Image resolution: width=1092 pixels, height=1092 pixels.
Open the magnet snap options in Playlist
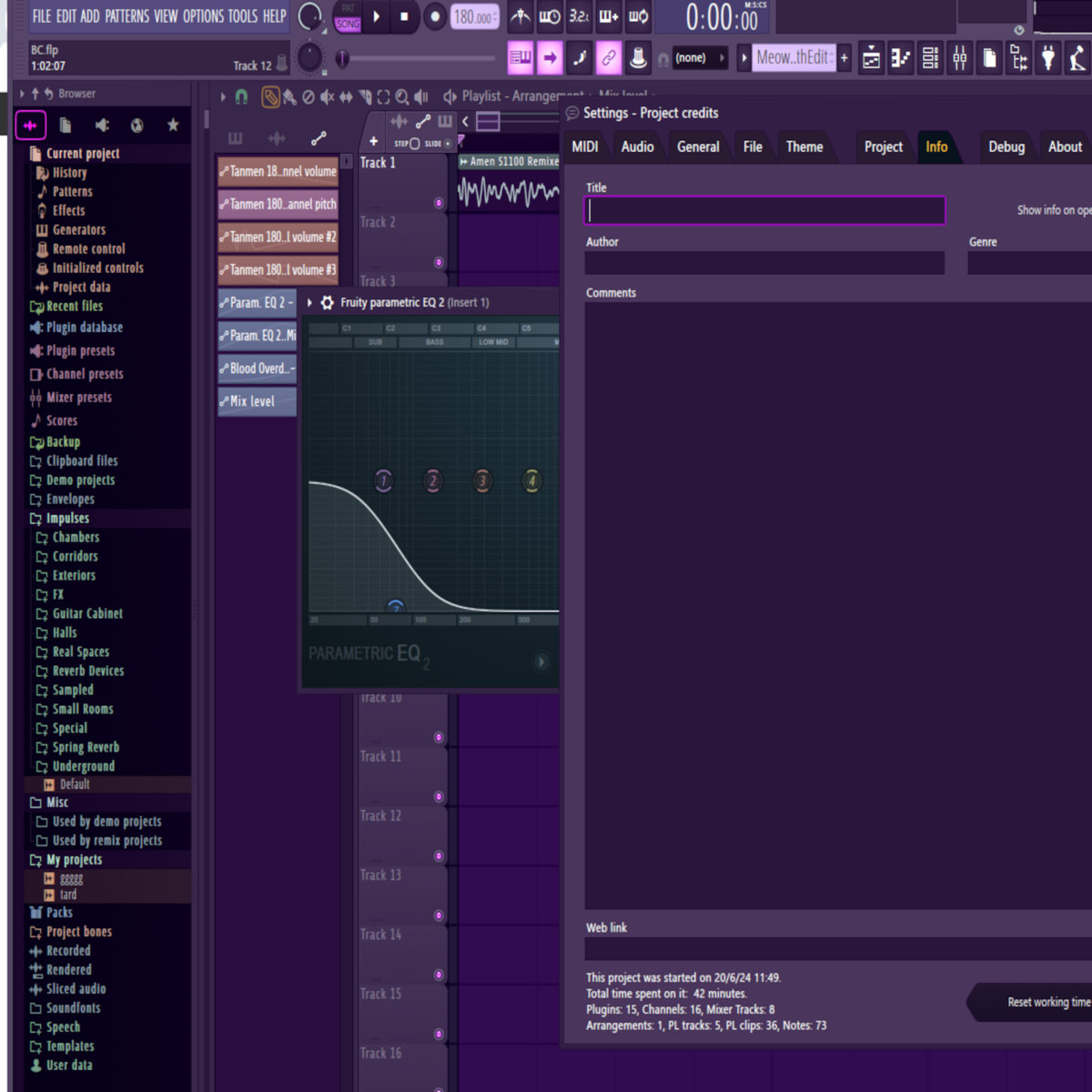click(x=241, y=96)
